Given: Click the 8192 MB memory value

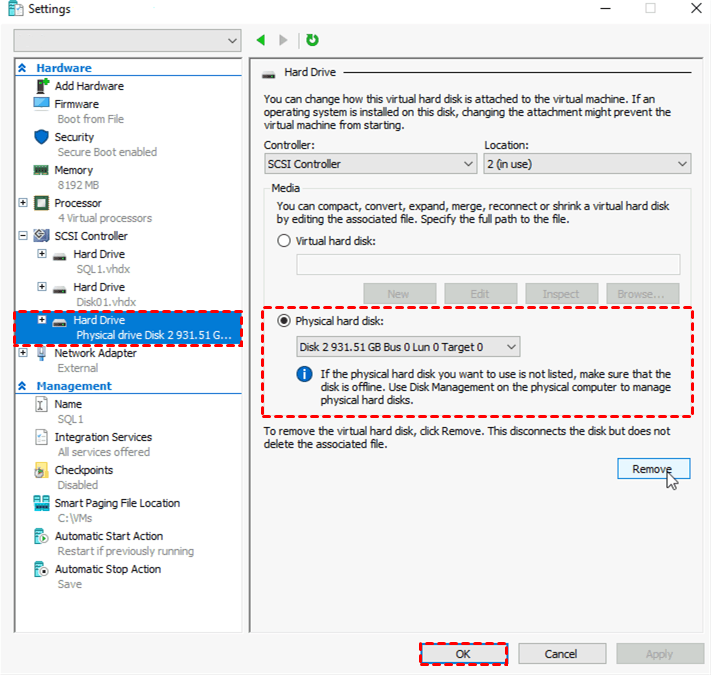Looking at the screenshot, I should [78, 185].
